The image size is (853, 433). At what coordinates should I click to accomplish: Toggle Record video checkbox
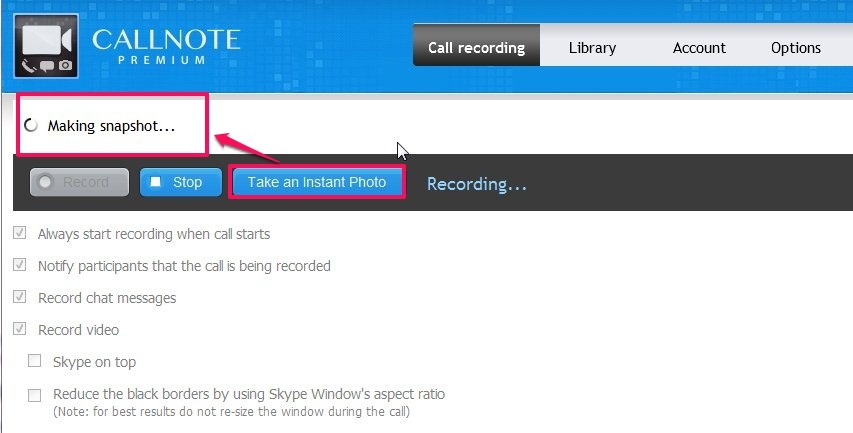click(x=20, y=329)
